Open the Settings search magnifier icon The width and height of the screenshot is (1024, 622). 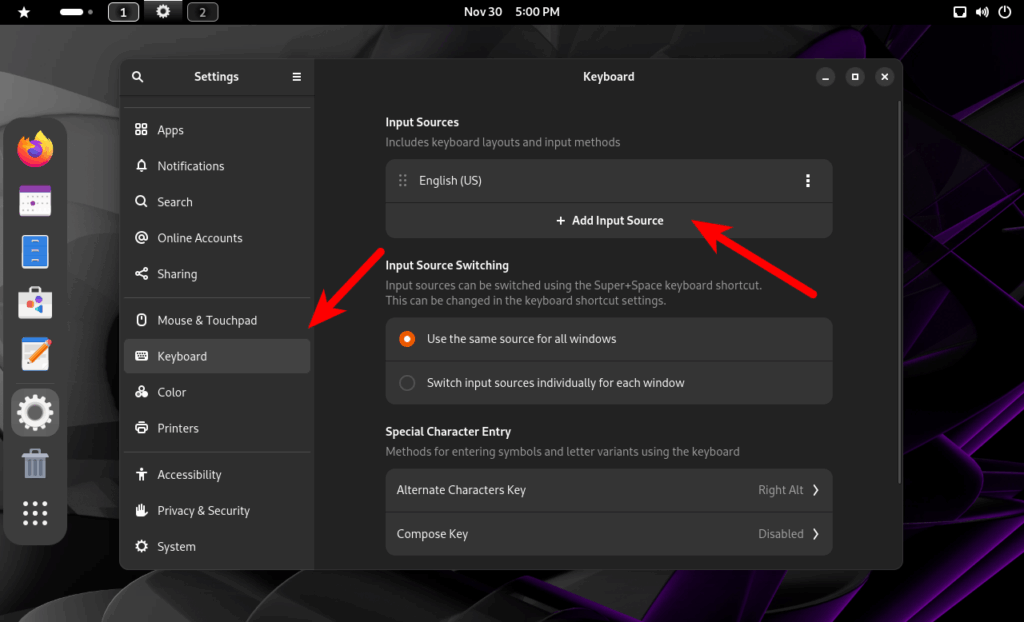coord(137,76)
